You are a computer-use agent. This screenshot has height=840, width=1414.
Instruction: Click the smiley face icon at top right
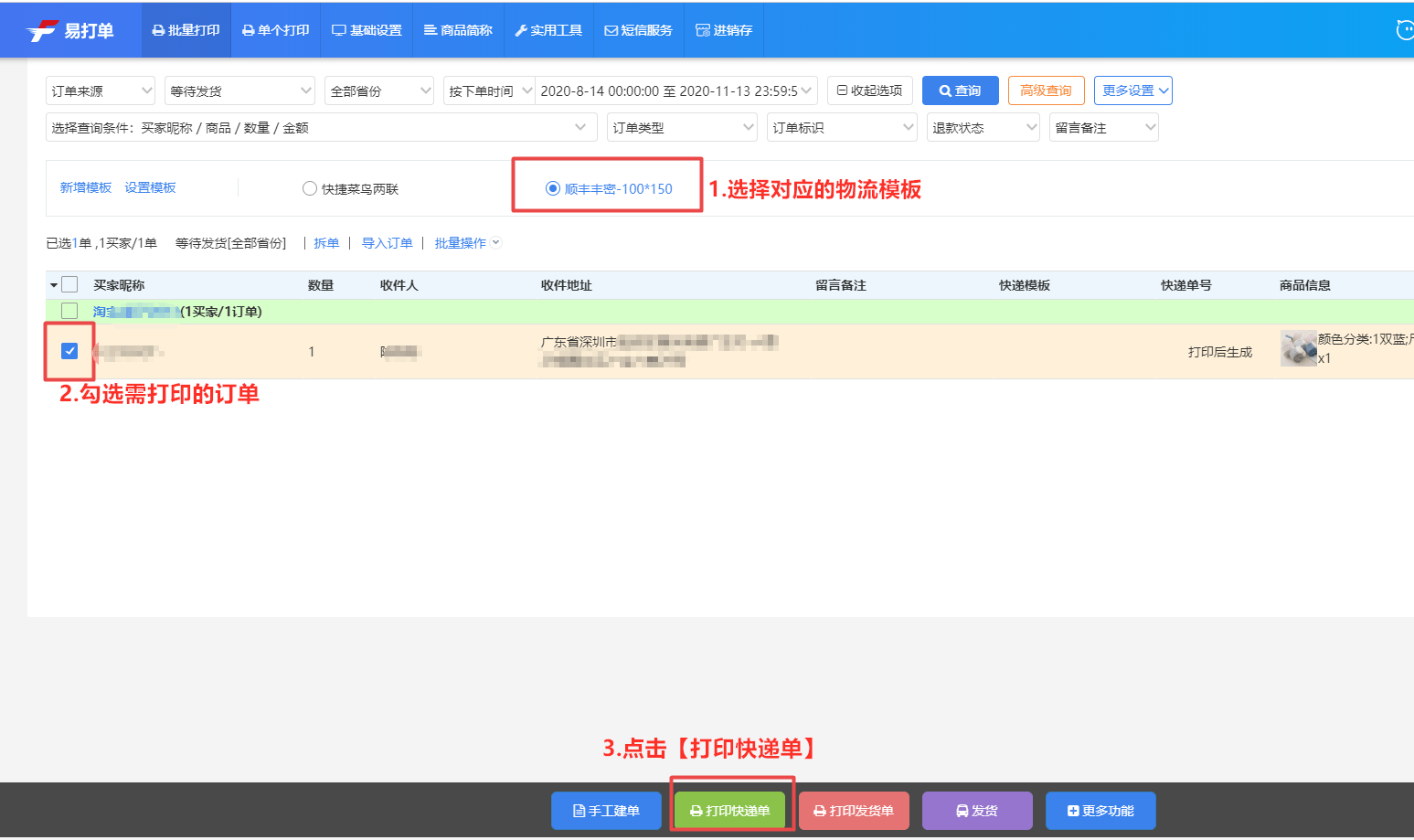1406,30
